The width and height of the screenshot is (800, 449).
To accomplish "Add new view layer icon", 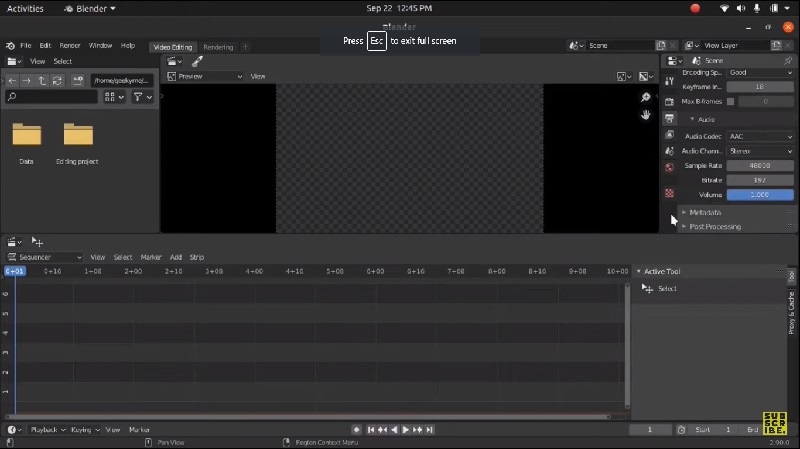I will click(776, 45).
